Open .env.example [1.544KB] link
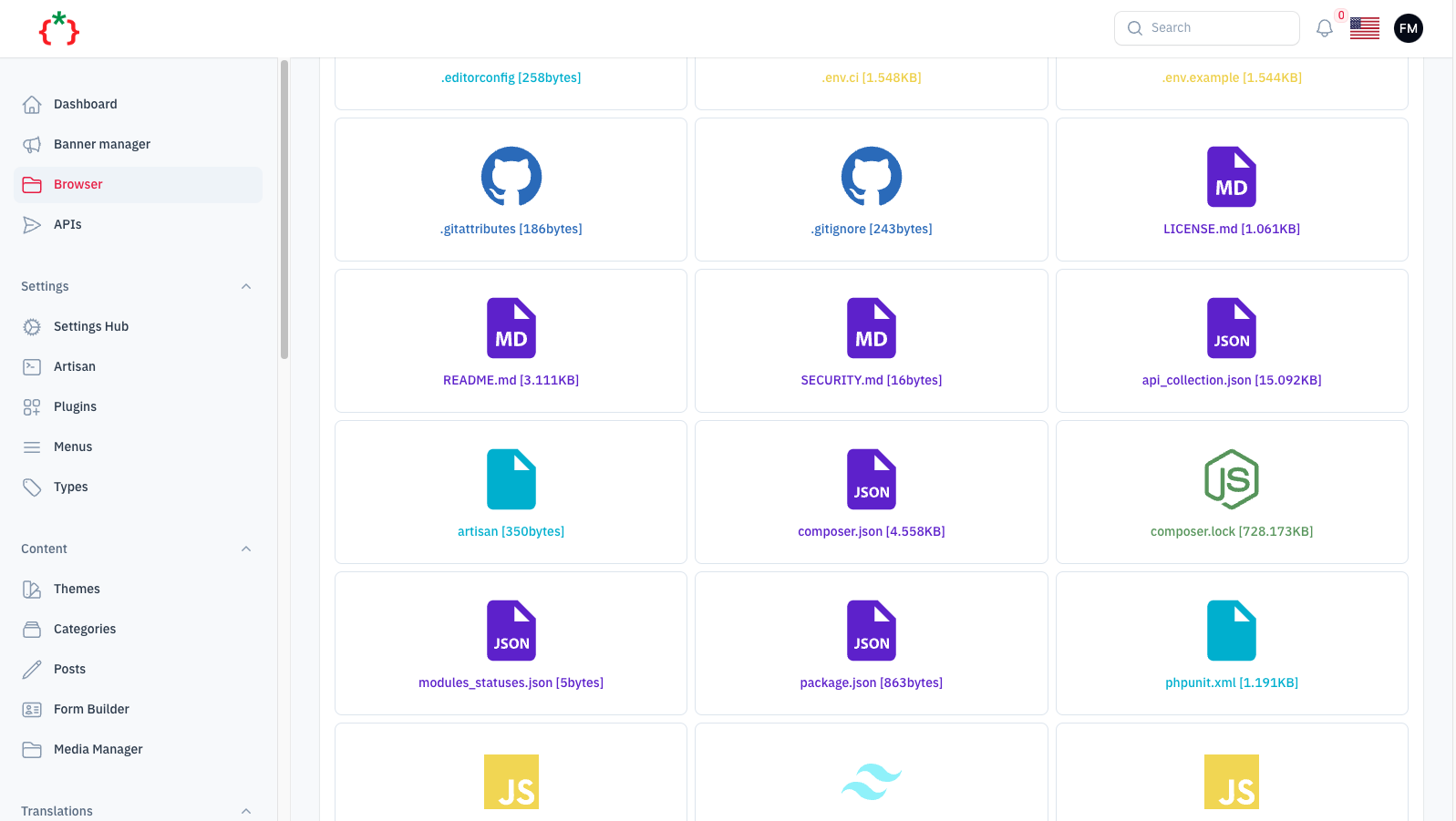Image resolution: width=1456 pixels, height=821 pixels. point(1232,77)
